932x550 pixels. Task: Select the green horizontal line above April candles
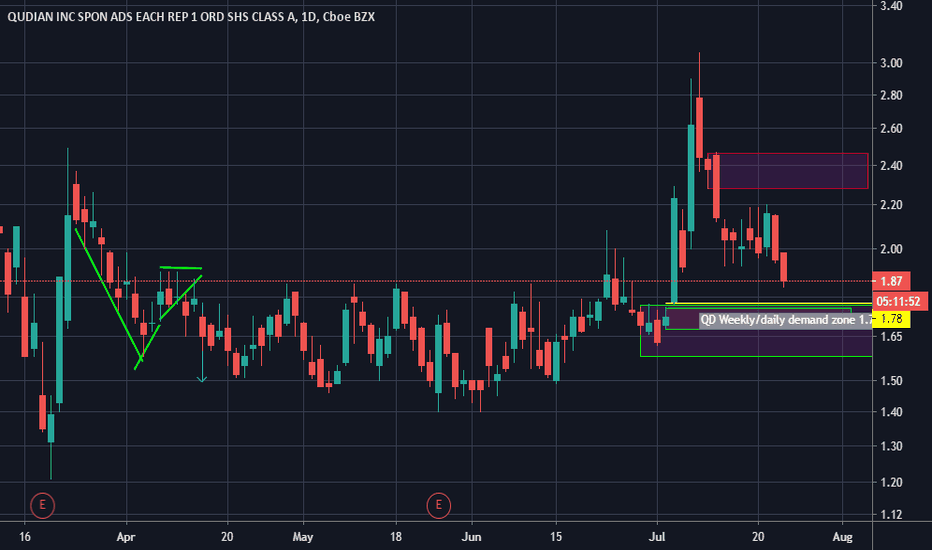(181, 268)
